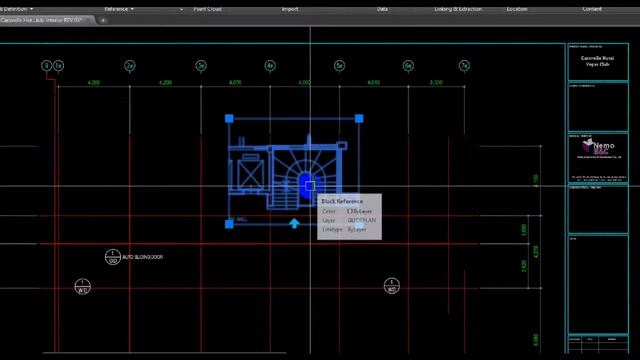
Task: Click dimension 4,200 between grids 1e and 2e
Action: pos(94,82)
